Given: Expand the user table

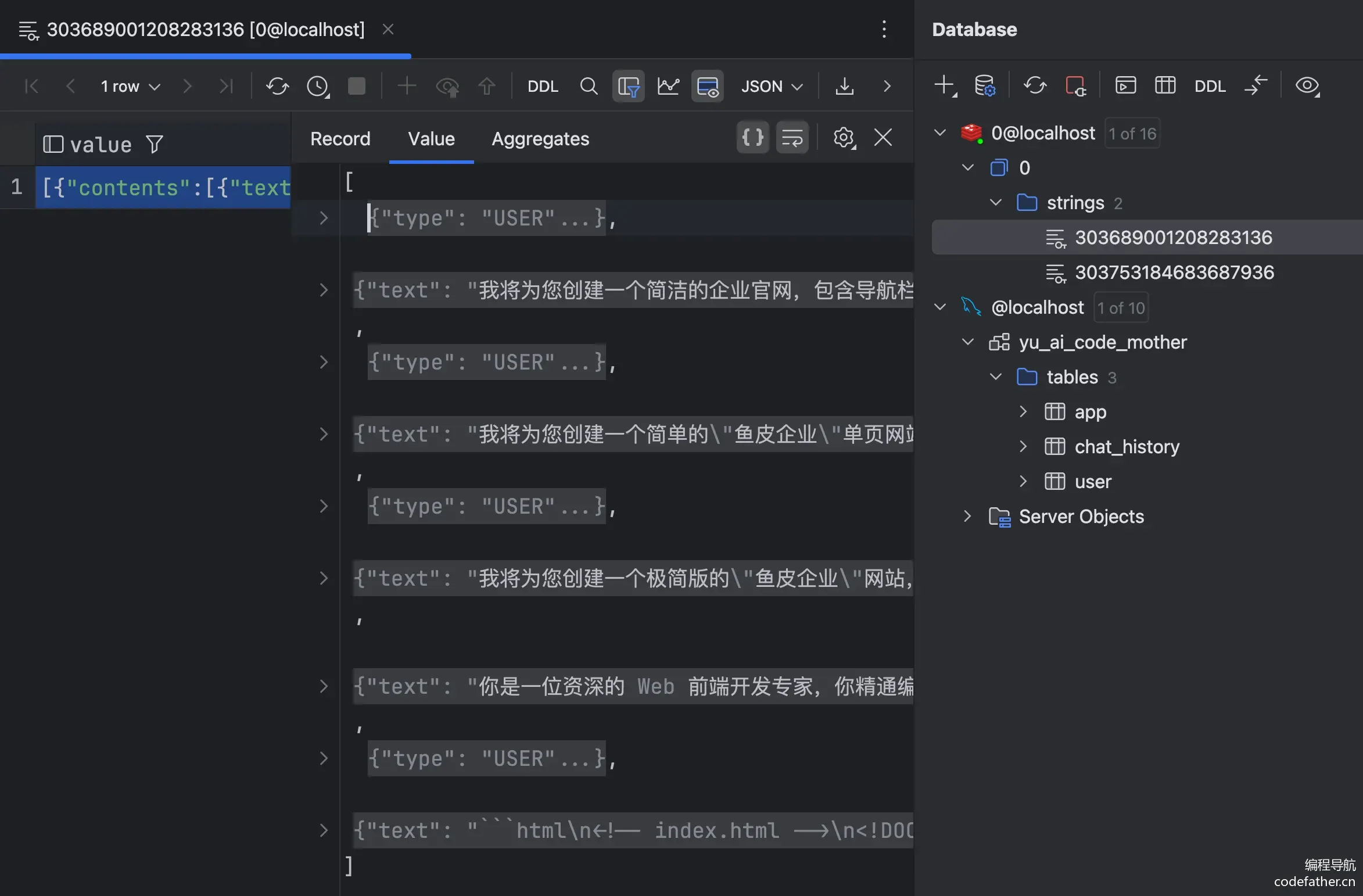Looking at the screenshot, I should [1023, 482].
